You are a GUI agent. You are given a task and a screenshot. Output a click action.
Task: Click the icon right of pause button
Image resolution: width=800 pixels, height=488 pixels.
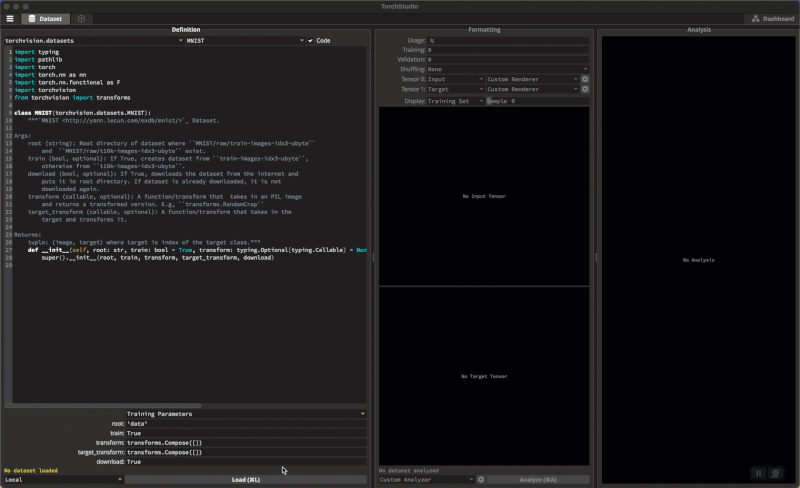(x=776, y=473)
